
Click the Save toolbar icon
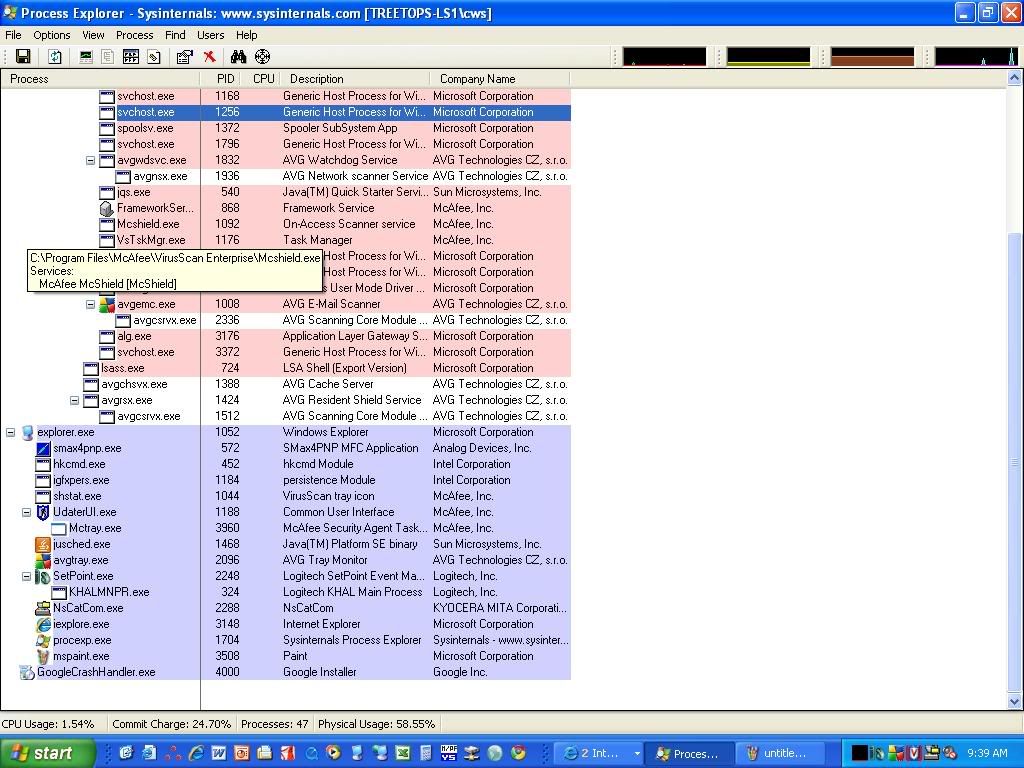click(24, 57)
